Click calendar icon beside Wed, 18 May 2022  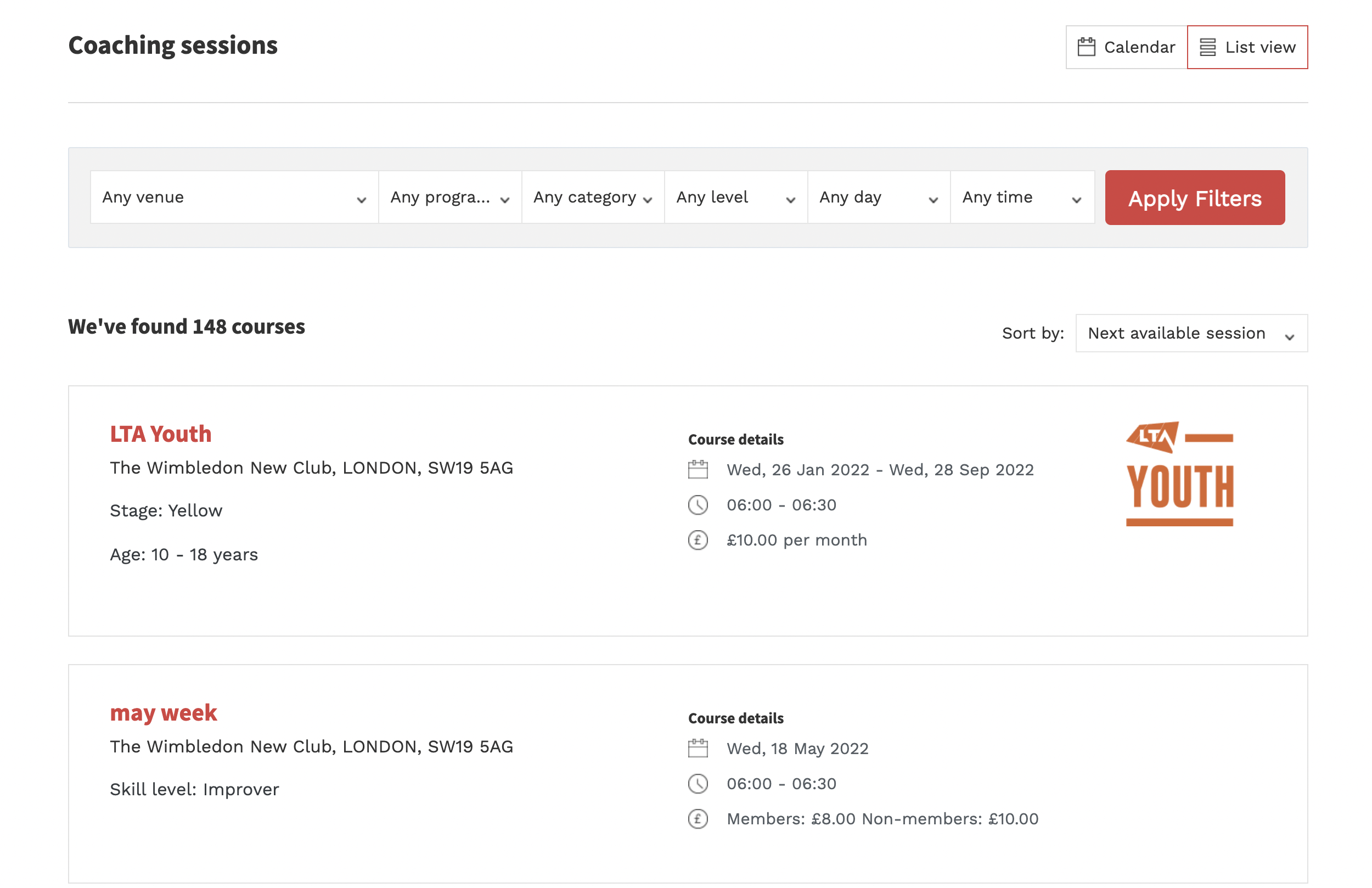point(698,748)
